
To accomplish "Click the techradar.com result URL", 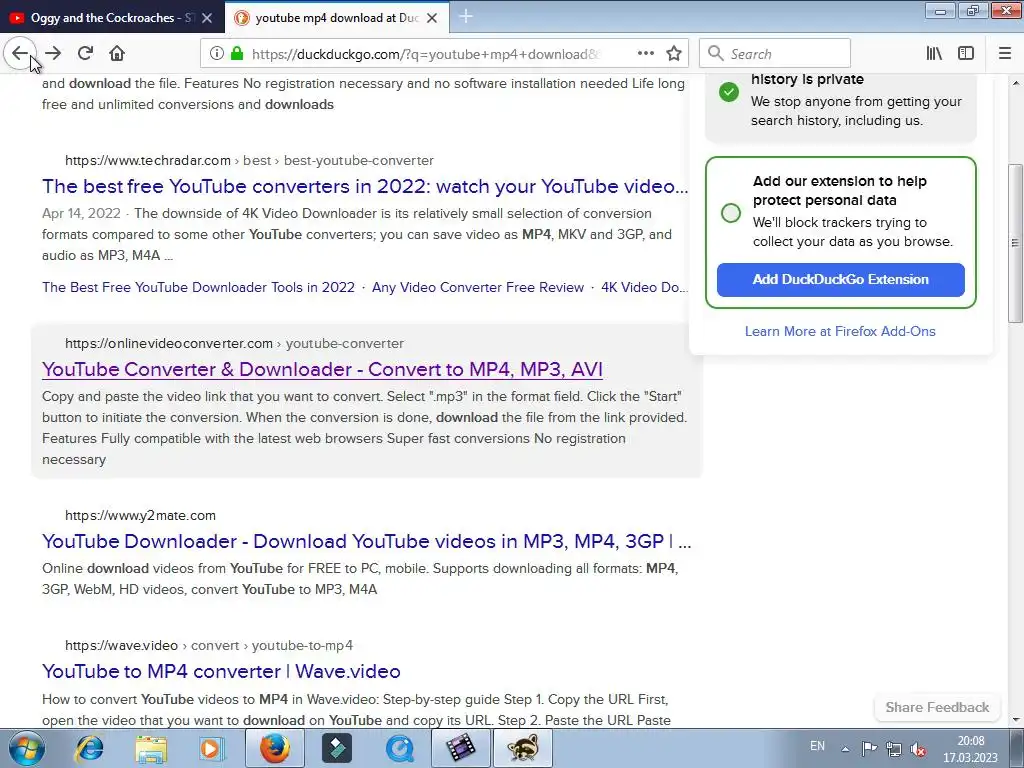I will [x=249, y=161].
